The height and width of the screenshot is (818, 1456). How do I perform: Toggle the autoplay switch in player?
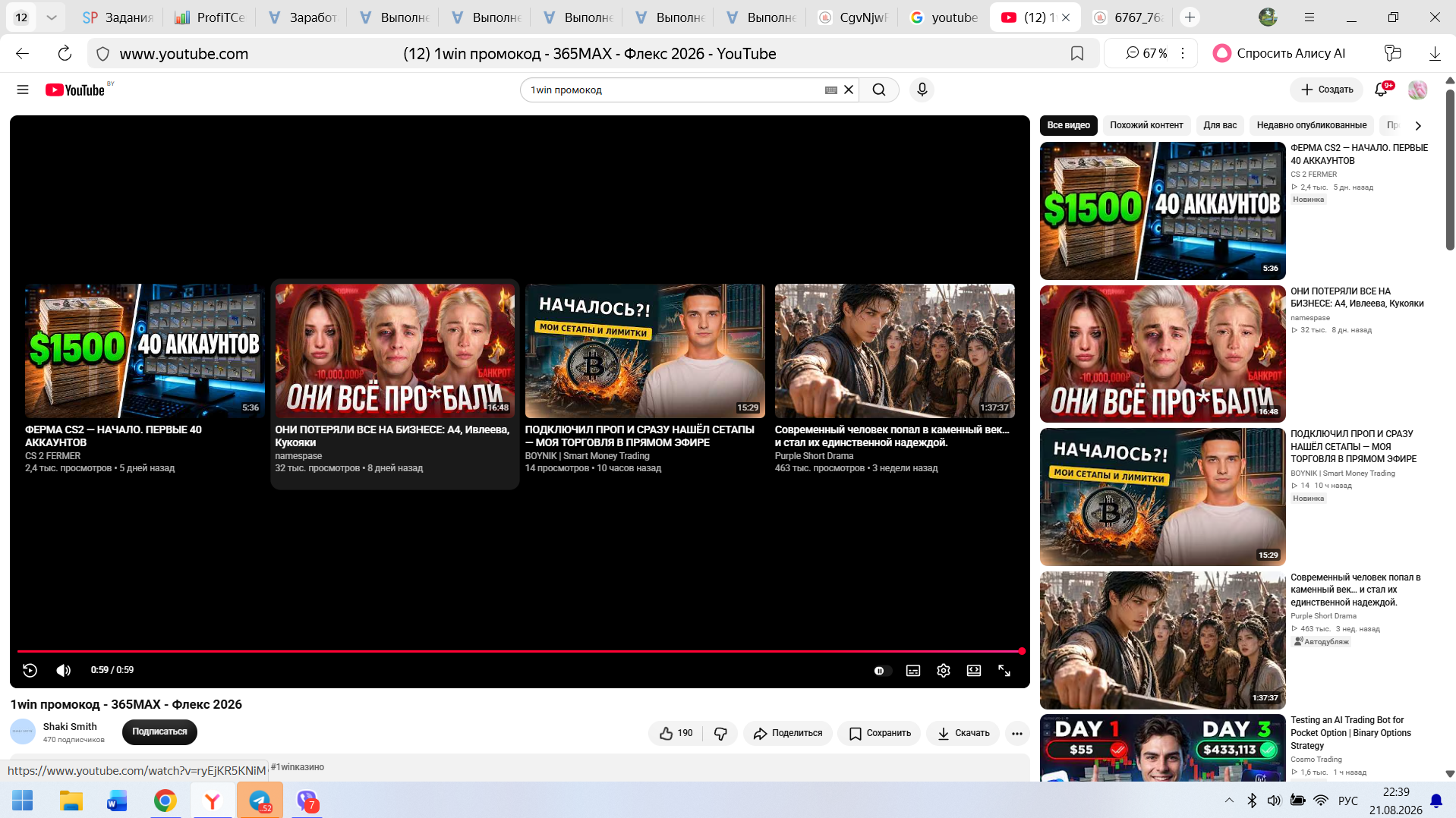[880, 671]
